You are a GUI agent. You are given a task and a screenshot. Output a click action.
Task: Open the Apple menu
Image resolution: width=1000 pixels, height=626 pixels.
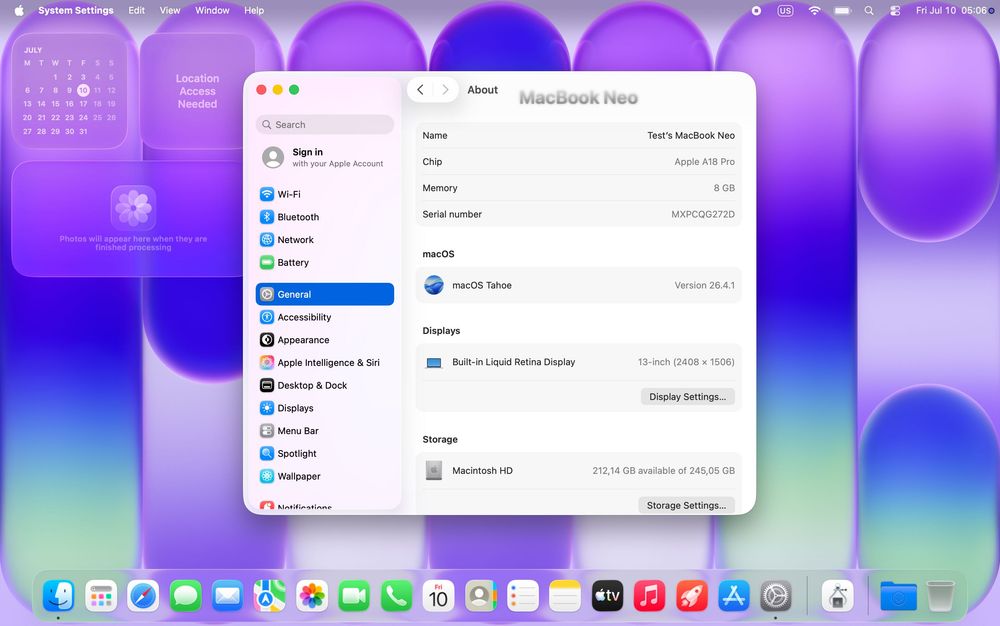point(19,11)
